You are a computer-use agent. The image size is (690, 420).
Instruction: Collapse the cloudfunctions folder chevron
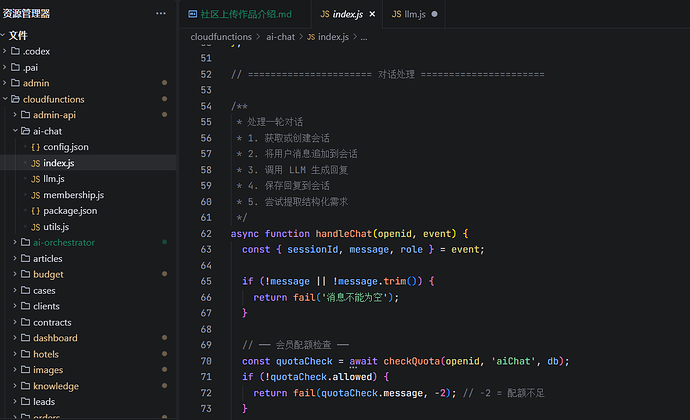coord(4,99)
